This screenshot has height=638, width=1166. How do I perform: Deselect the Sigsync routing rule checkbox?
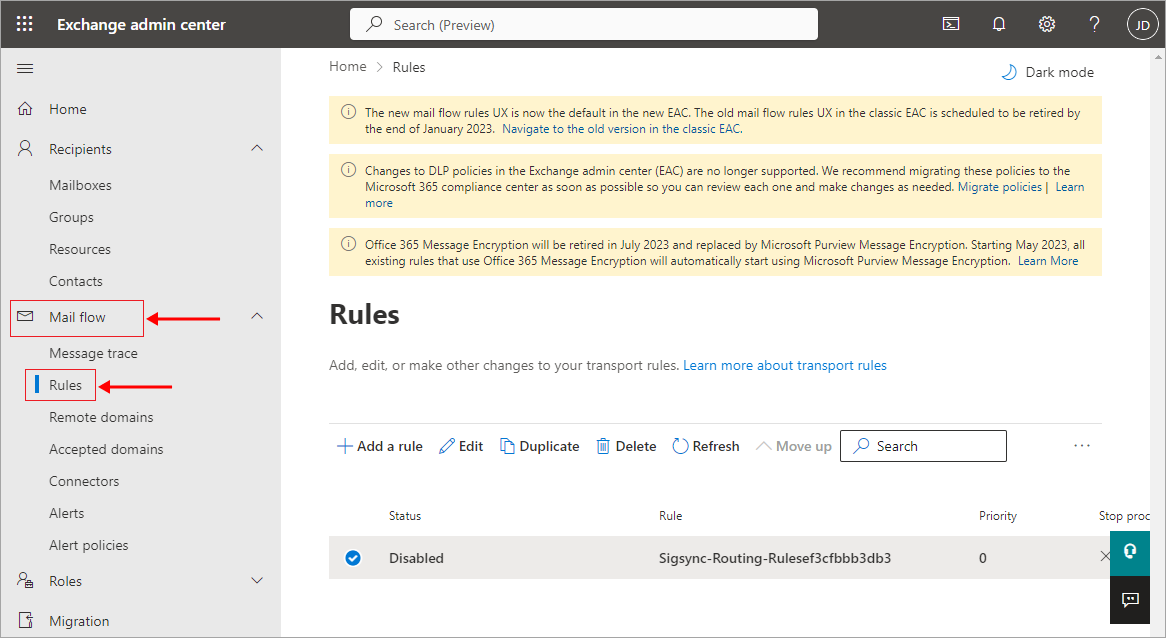[353, 558]
